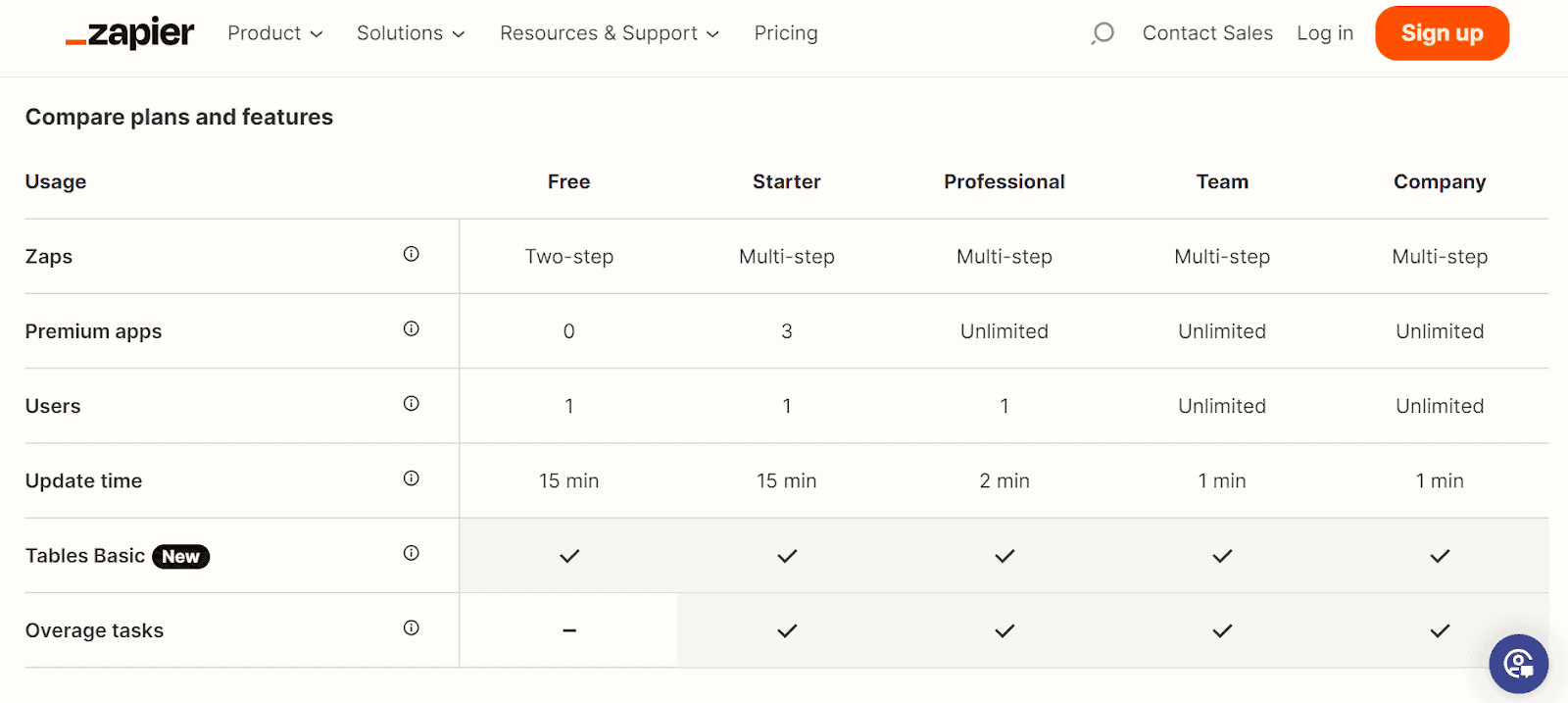Select the Professional column heading
This screenshot has height=703, width=1568.
pos(1004,182)
